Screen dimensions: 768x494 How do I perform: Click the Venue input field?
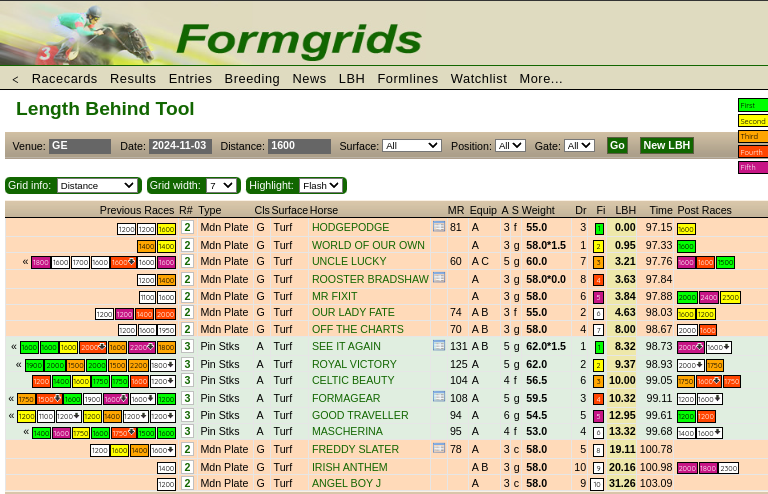pos(80,146)
